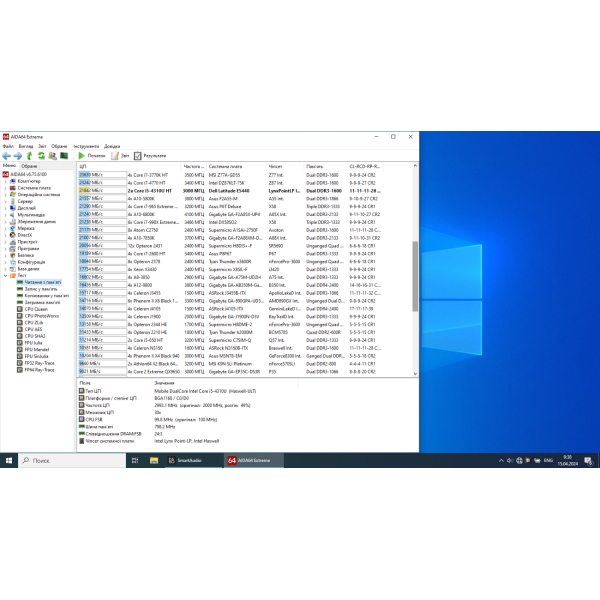Expand the Мережа tree node
Image resolution: width=600 pixels, height=600 pixels.
pos(5,228)
